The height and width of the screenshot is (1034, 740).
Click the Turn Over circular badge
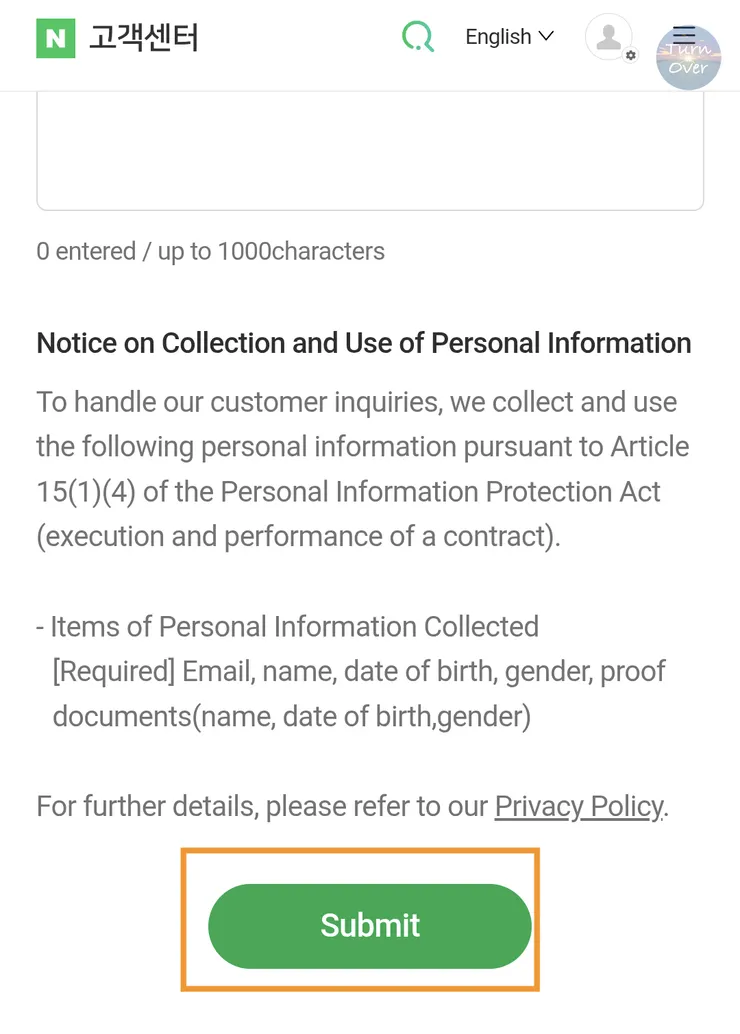click(689, 60)
